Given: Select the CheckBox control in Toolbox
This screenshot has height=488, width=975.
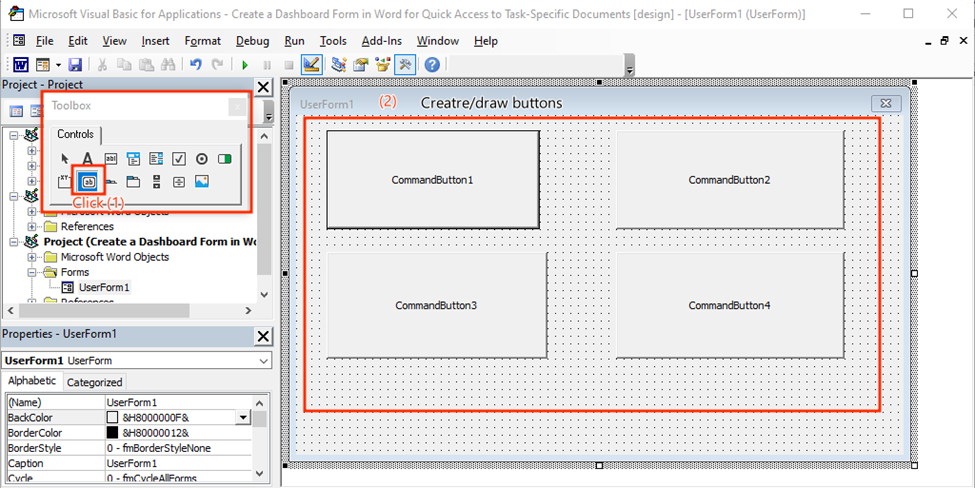Looking at the screenshot, I should pos(178,159).
